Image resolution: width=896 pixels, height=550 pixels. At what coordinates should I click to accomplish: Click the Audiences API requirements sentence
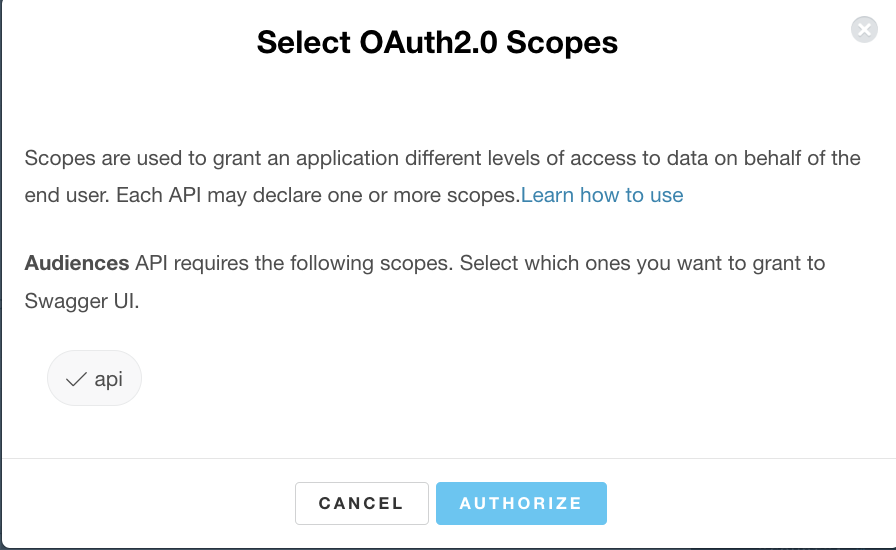(425, 282)
